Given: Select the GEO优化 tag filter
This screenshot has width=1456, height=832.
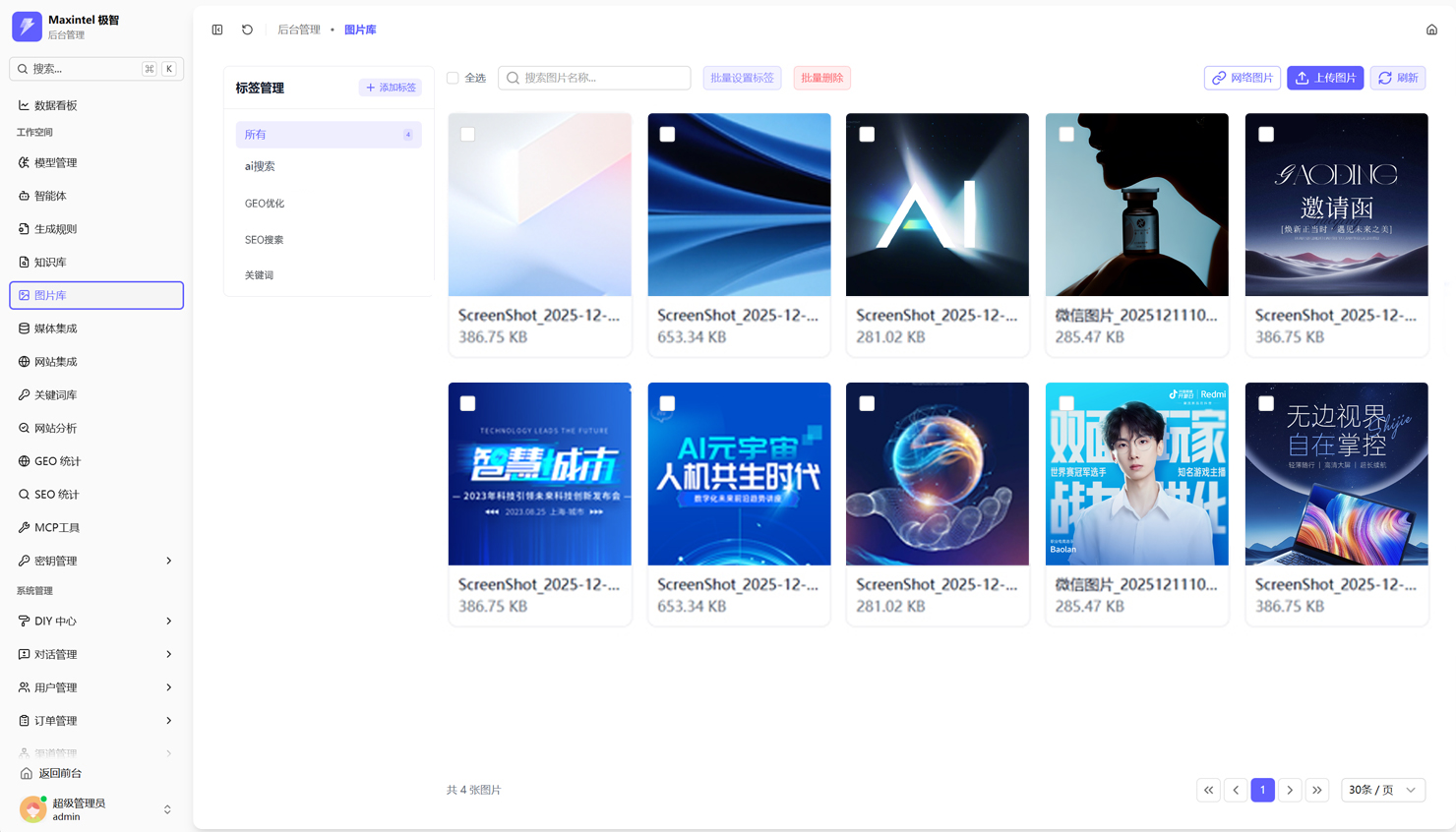Looking at the screenshot, I should tap(265, 204).
